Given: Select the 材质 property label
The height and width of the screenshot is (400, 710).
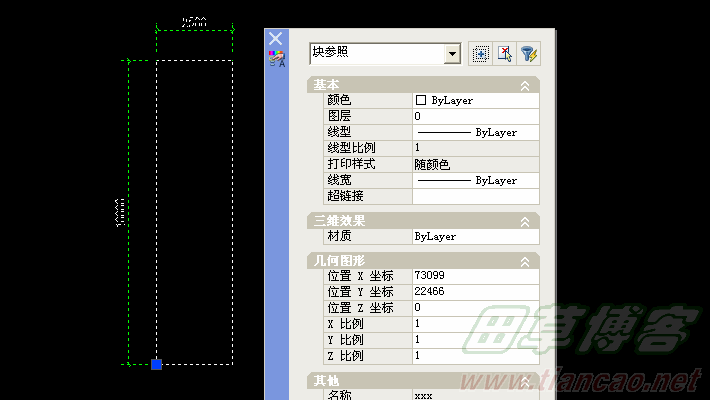Looking at the screenshot, I should (339, 236).
